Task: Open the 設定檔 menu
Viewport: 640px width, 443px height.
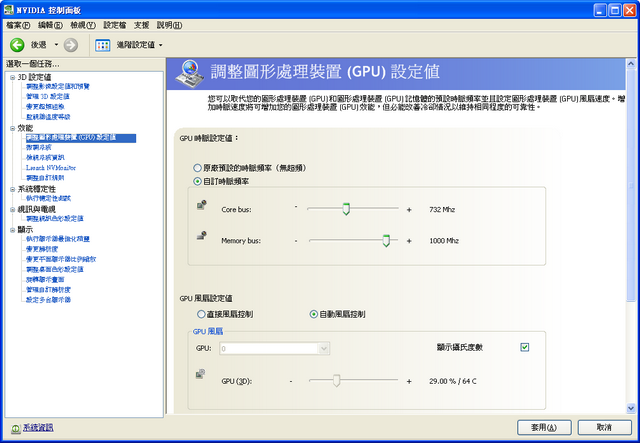Action: (115, 25)
